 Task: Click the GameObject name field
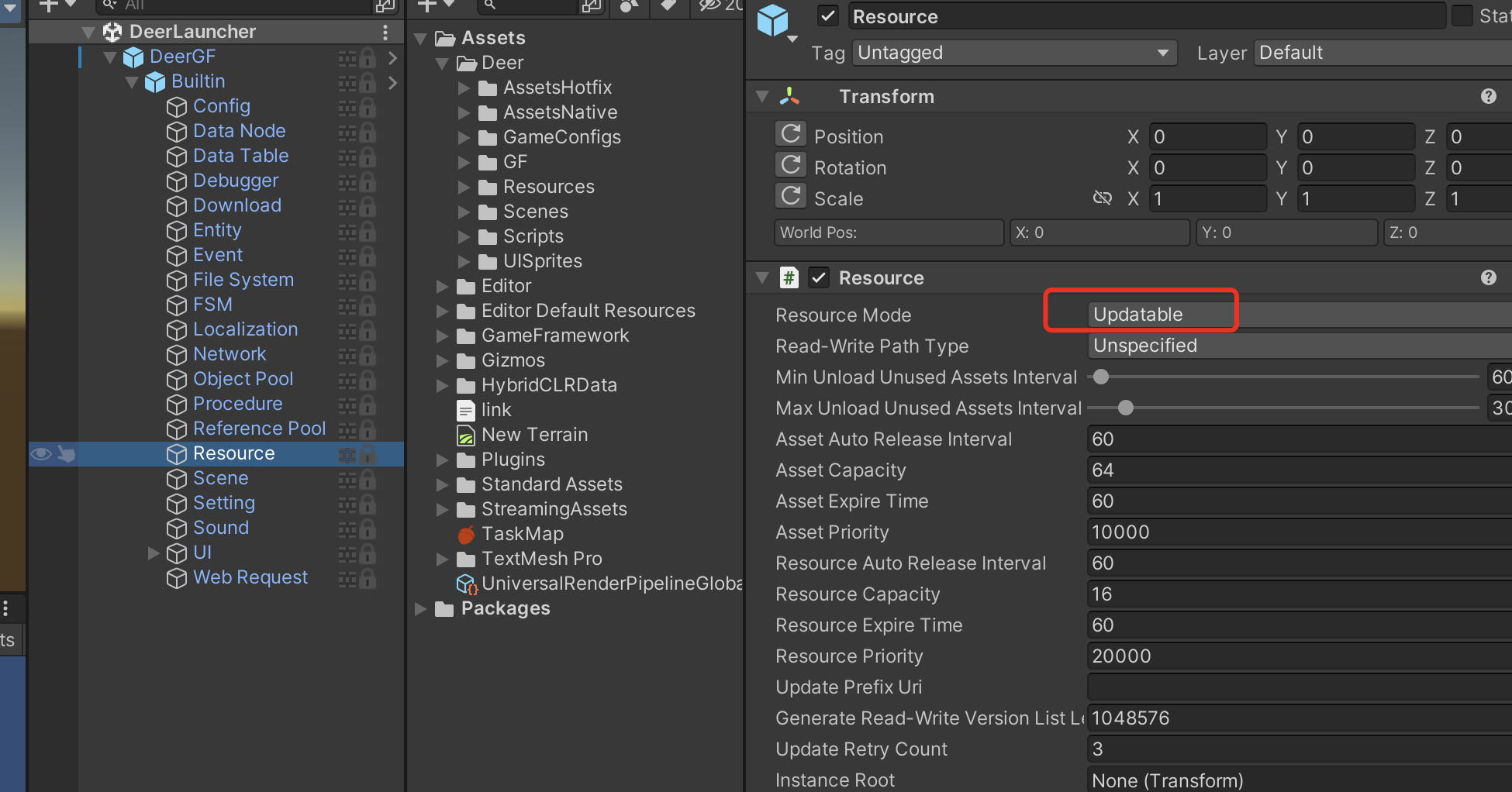click(x=1147, y=16)
